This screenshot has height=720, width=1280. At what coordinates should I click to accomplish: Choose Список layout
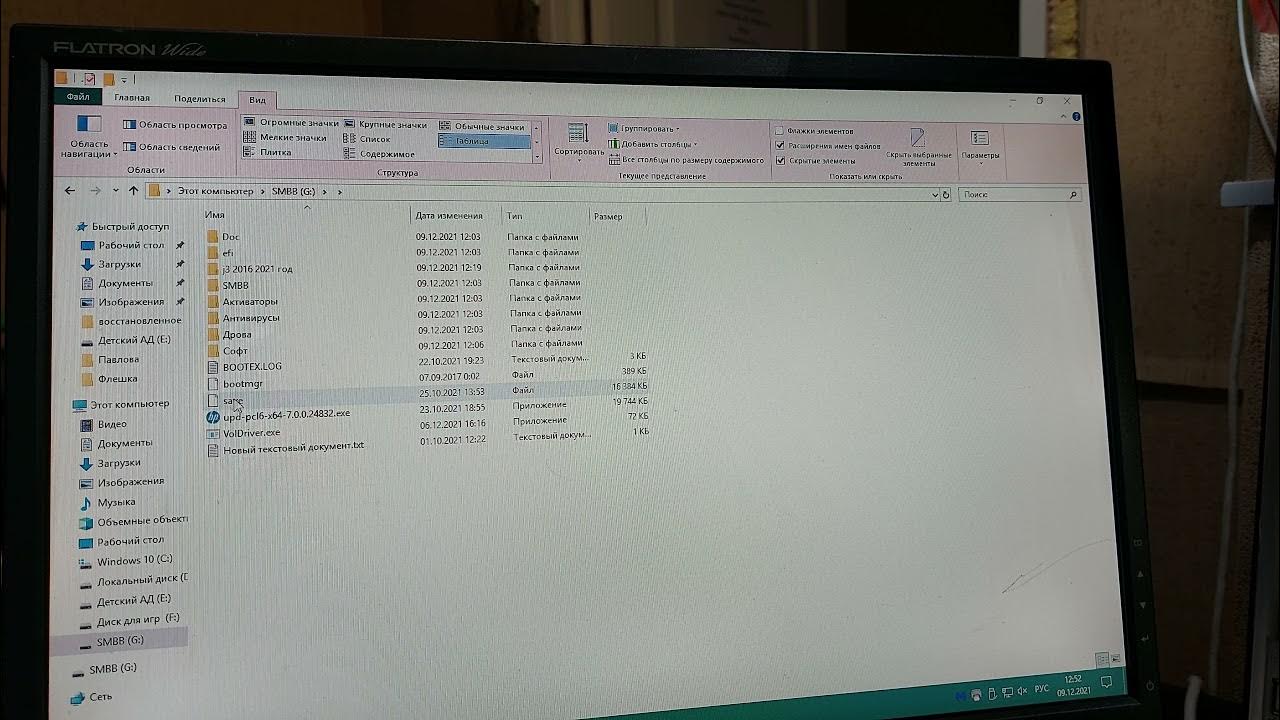click(367, 139)
